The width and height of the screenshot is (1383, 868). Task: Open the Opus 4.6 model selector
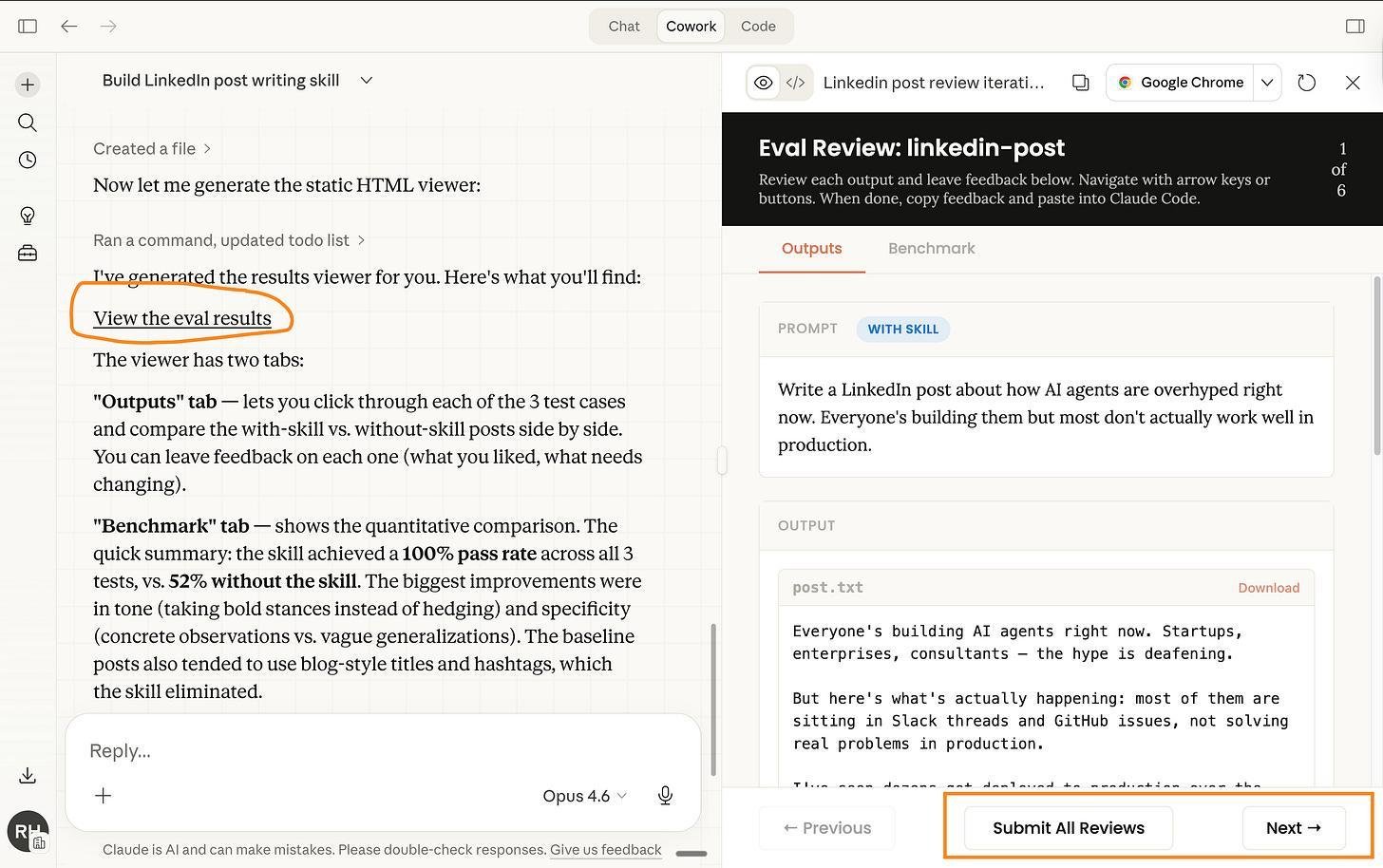tap(584, 796)
